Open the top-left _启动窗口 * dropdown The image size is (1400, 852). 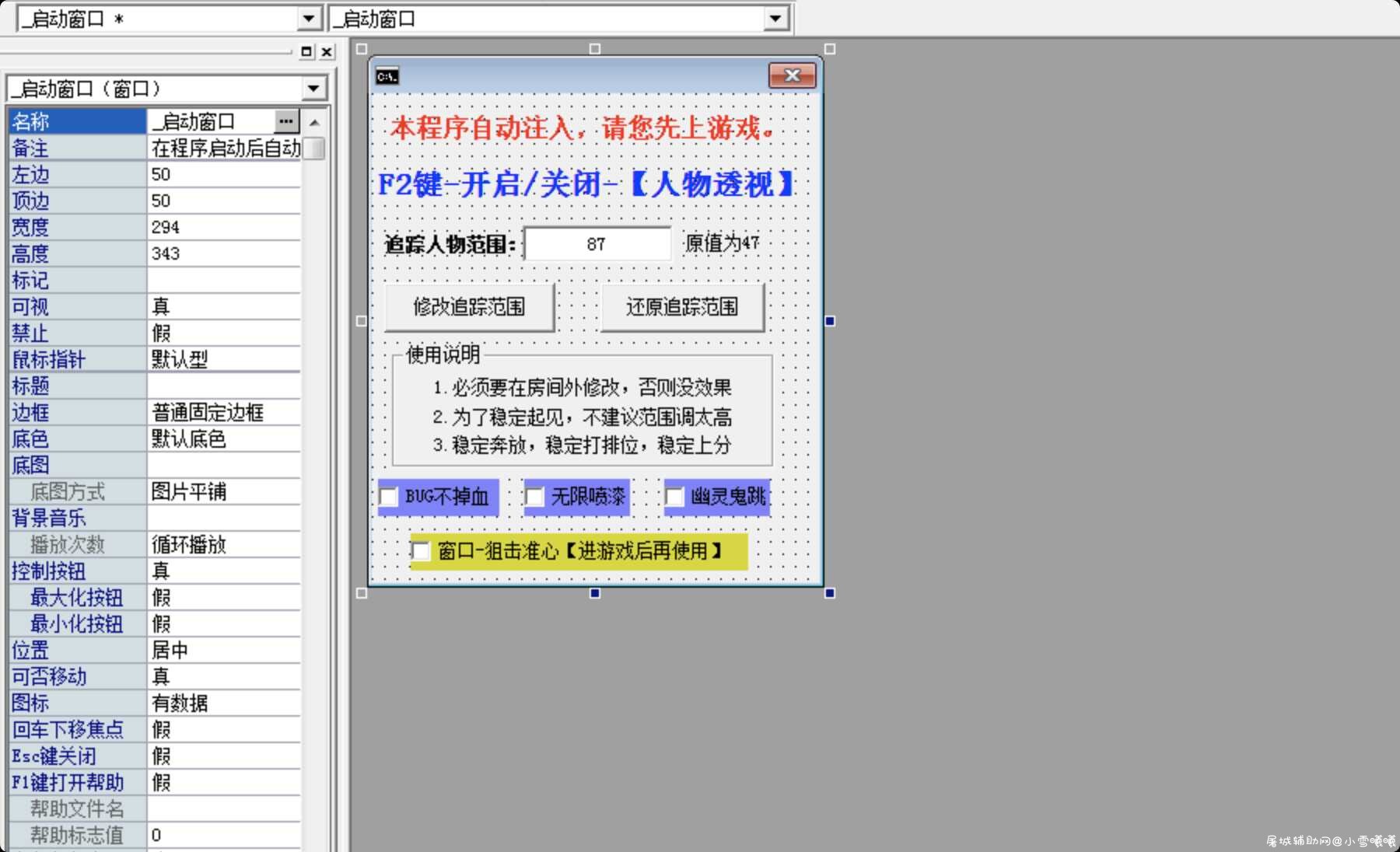(309, 19)
